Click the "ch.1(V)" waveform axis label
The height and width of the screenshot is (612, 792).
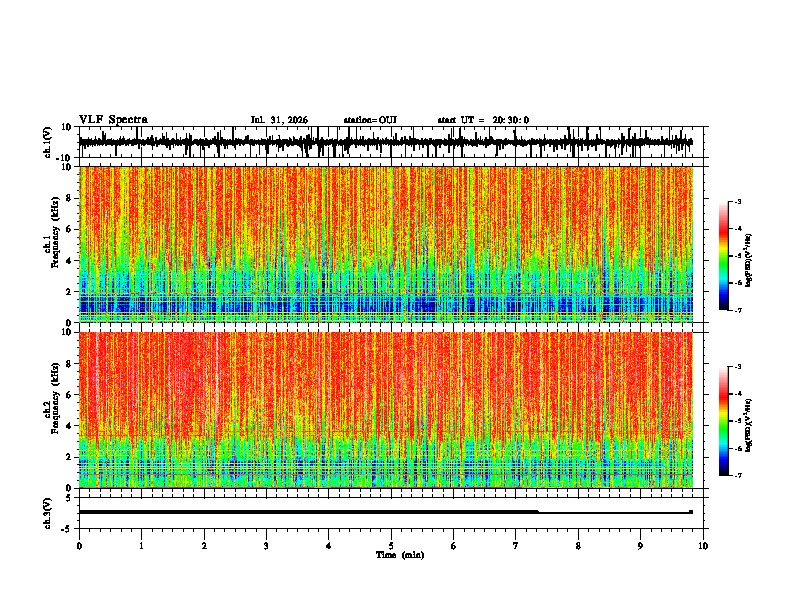point(47,142)
